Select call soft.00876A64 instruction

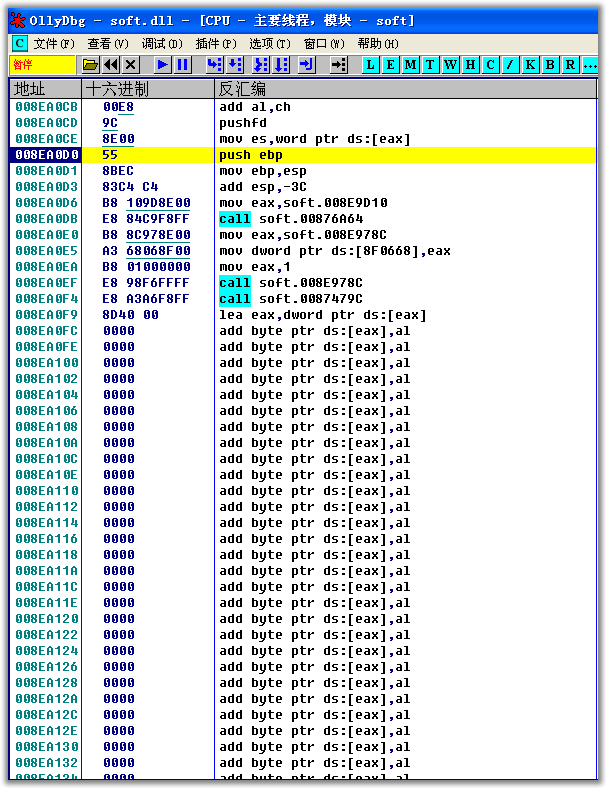pos(291,219)
